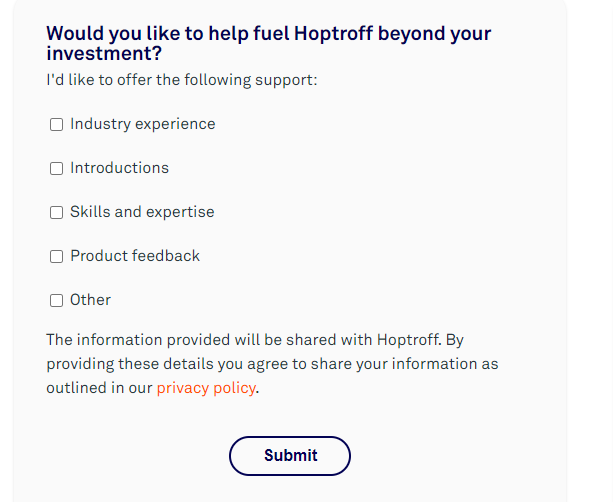Click the 'outlined in our' disclaimer text
This screenshot has height=502, width=613.
(x=99, y=388)
